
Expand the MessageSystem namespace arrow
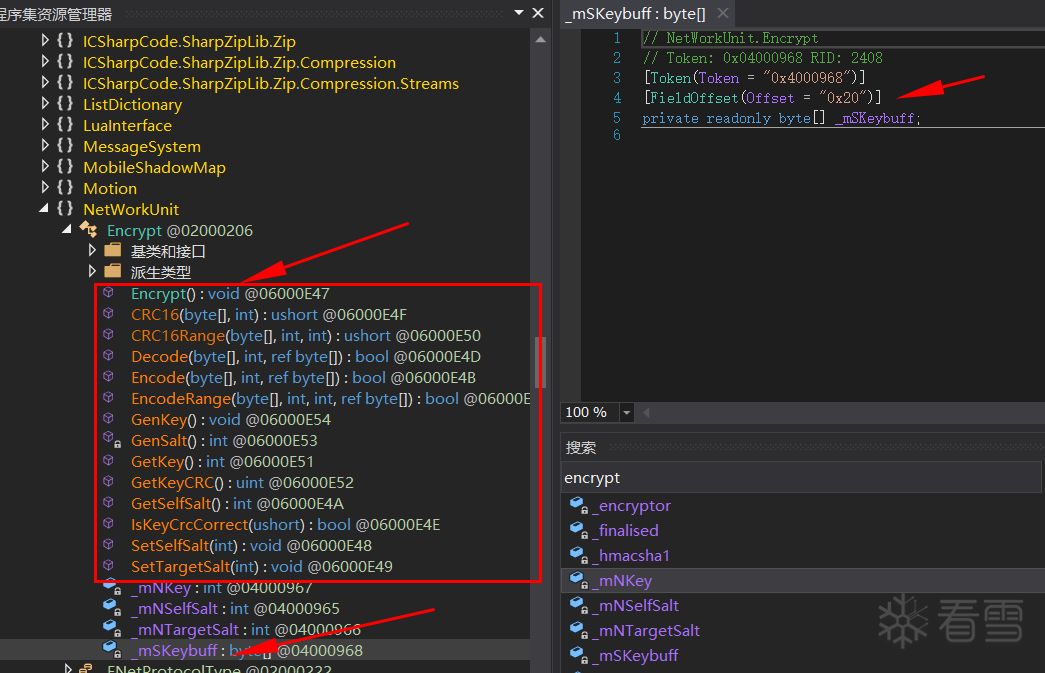(x=45, y=146)
